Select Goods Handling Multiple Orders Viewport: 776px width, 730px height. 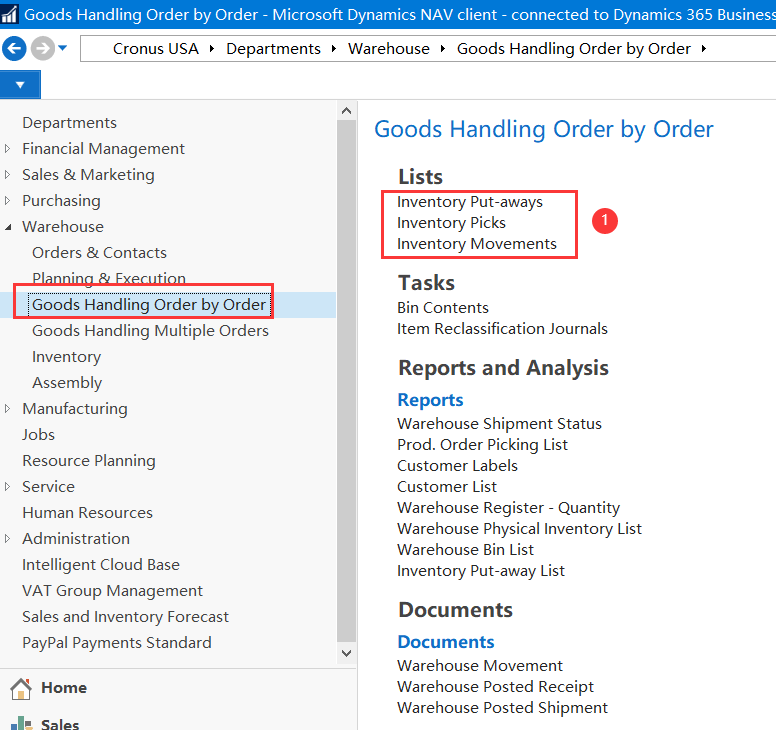(150, 331)
